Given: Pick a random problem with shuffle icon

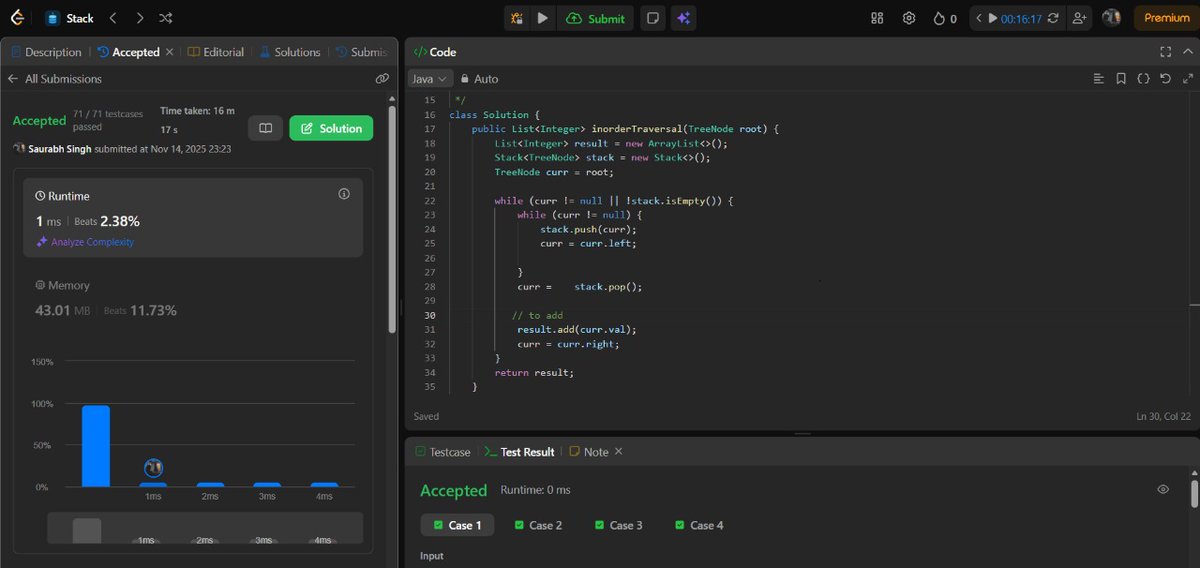Looking at the screenshot, I should (166, 18).
